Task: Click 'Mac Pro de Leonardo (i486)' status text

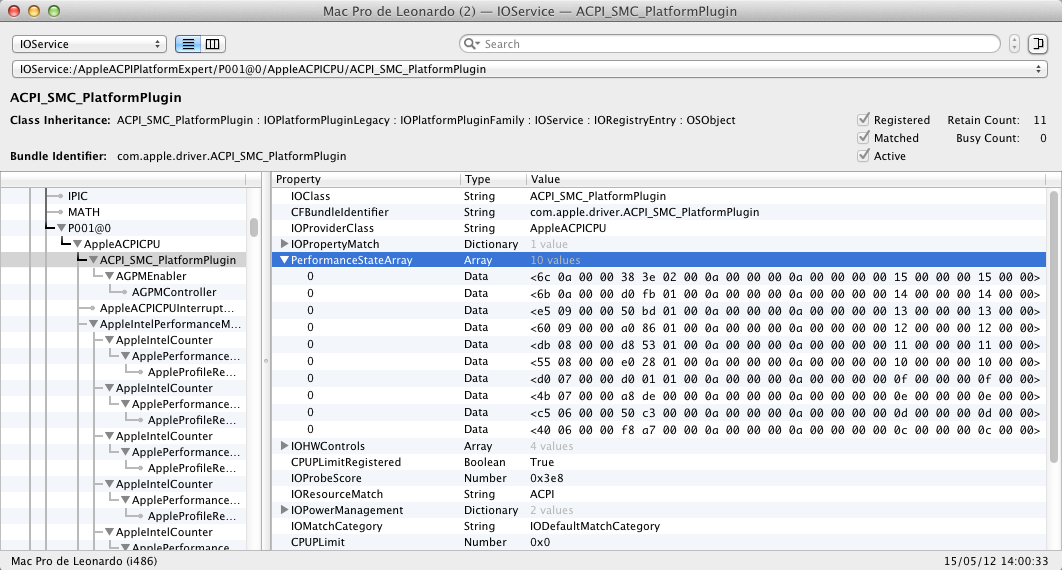Action: pyautogui.click(x=84, y=561)
